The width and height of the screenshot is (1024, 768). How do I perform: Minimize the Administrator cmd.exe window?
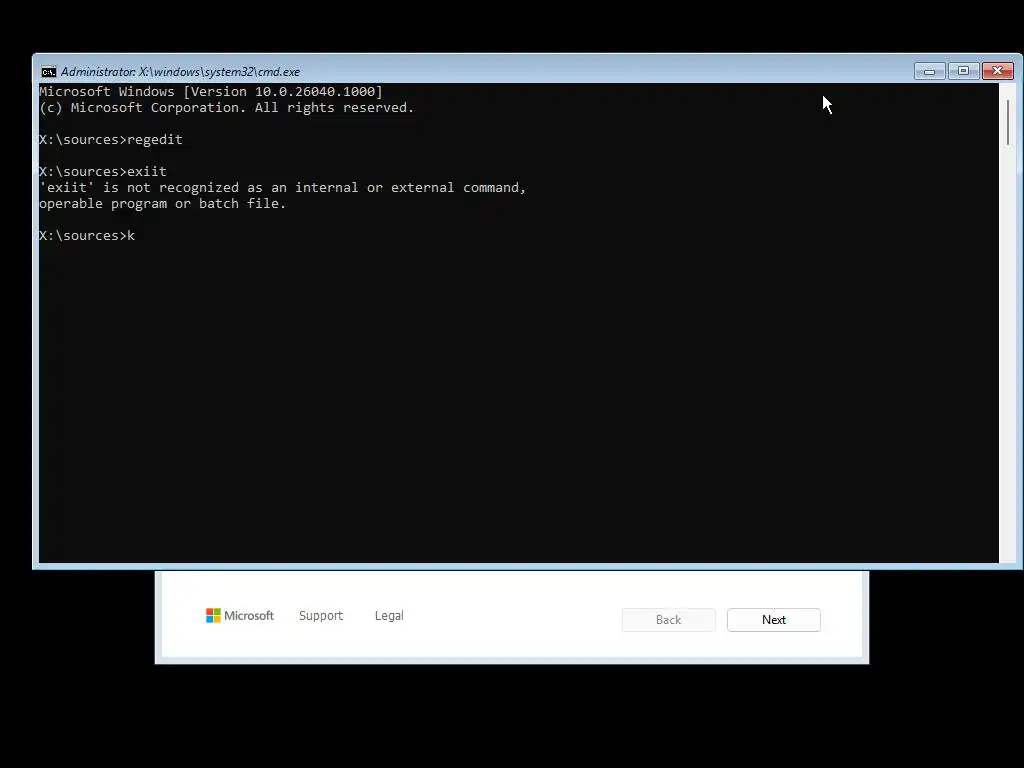tap(929, 71)
